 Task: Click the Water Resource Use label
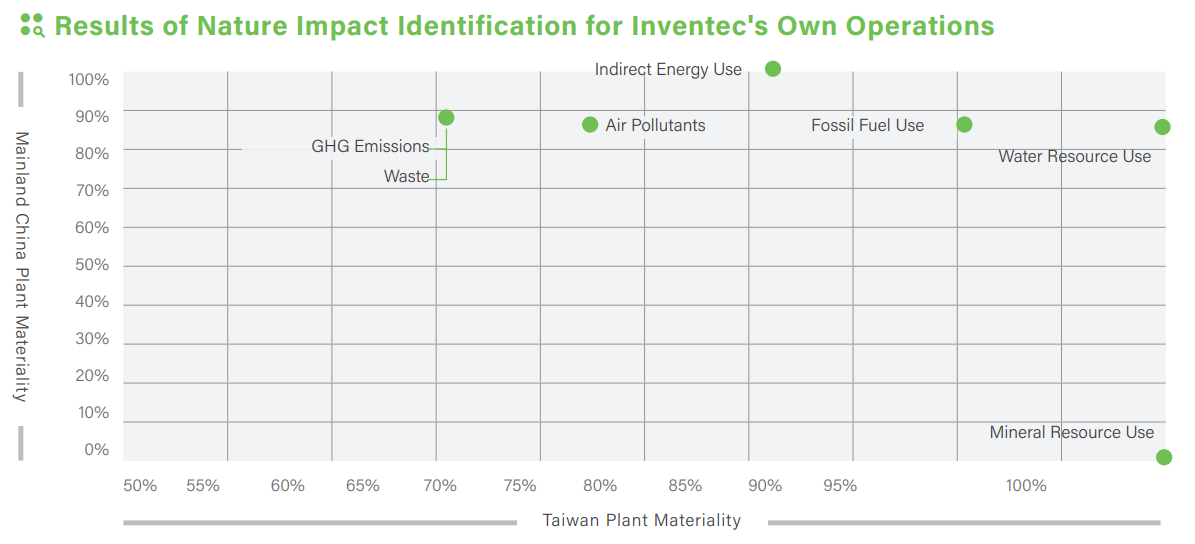tap(1074, 157)
